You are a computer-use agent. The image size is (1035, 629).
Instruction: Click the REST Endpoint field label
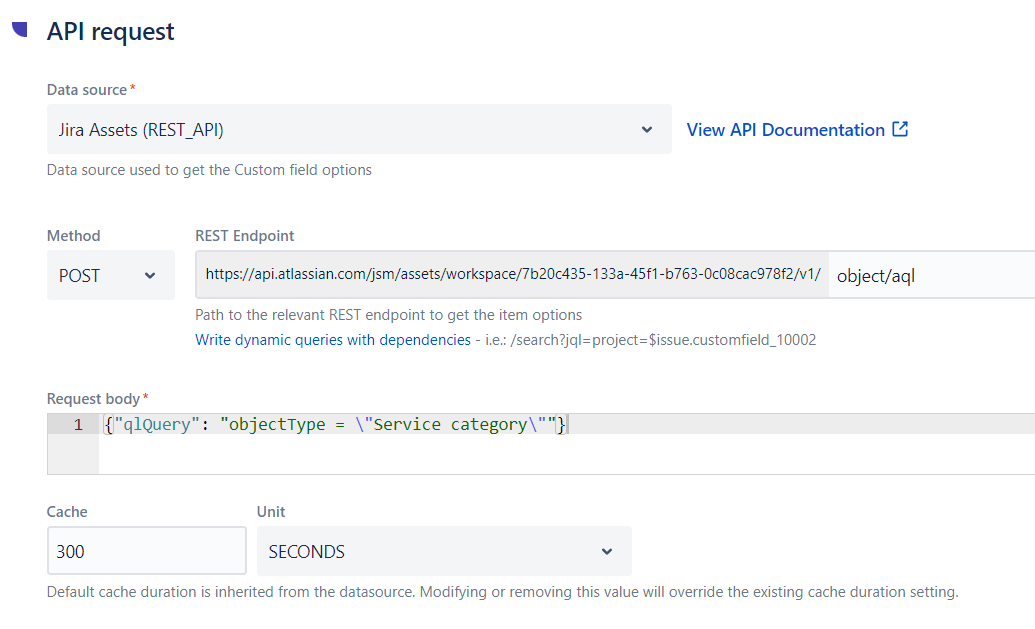point(244,236)
